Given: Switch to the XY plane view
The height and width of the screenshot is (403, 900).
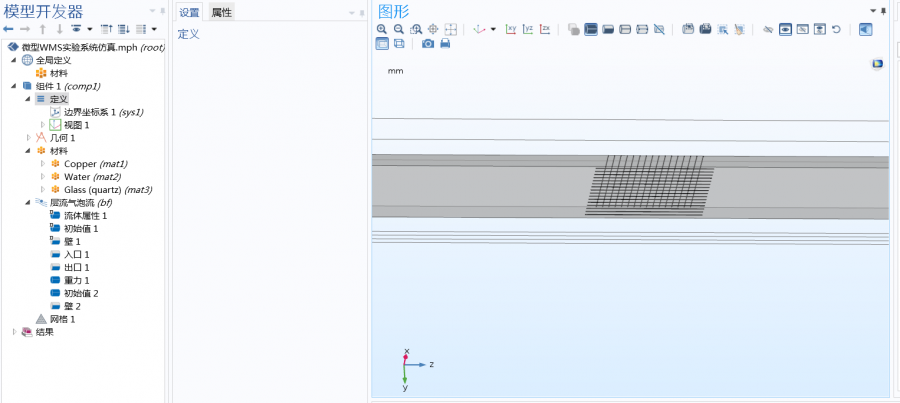Looking at the screenshot, I should 511,29.
